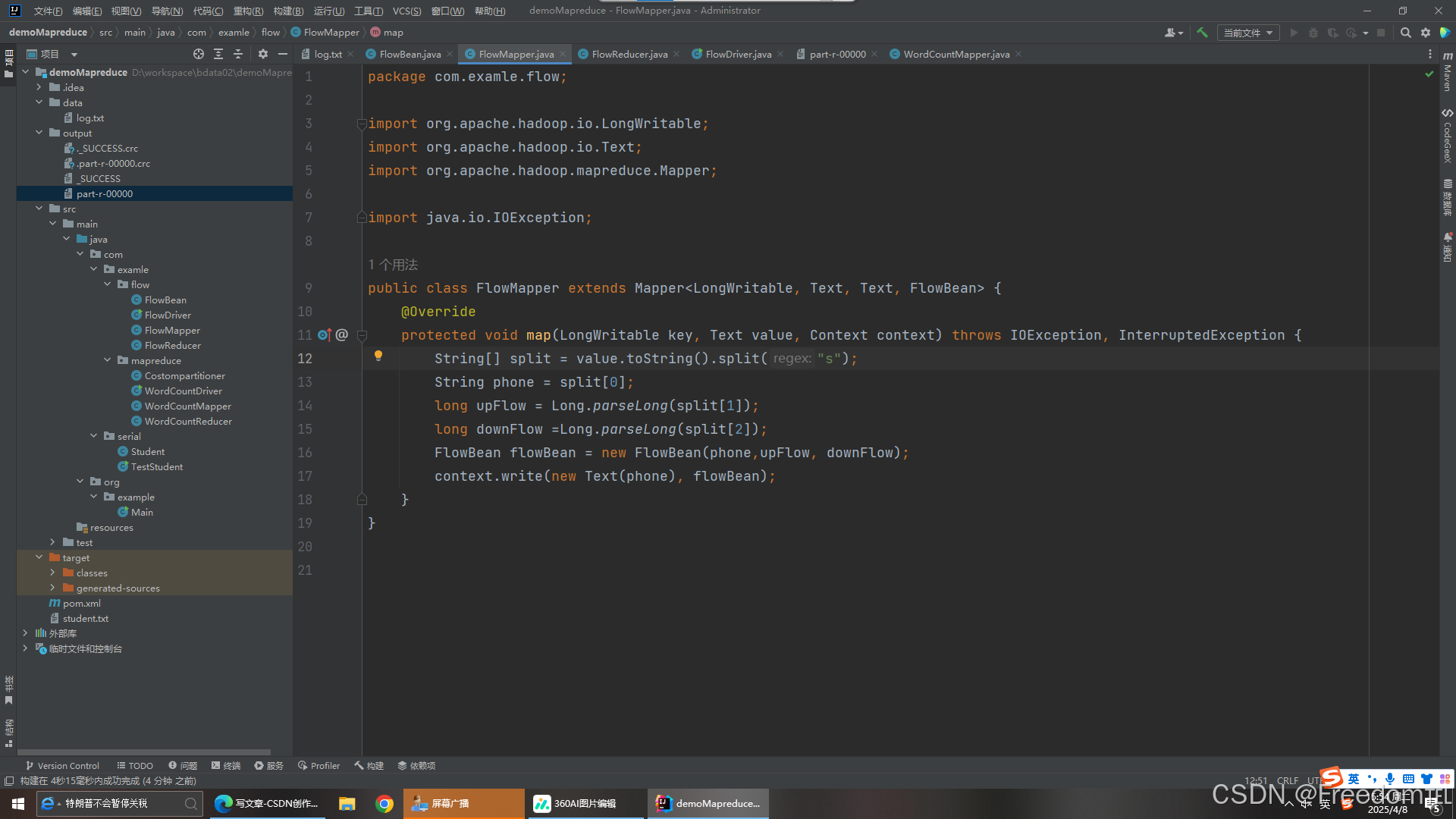Toggle the Version Control tool window
1456x819 pixels.
[x=62, y=766]
